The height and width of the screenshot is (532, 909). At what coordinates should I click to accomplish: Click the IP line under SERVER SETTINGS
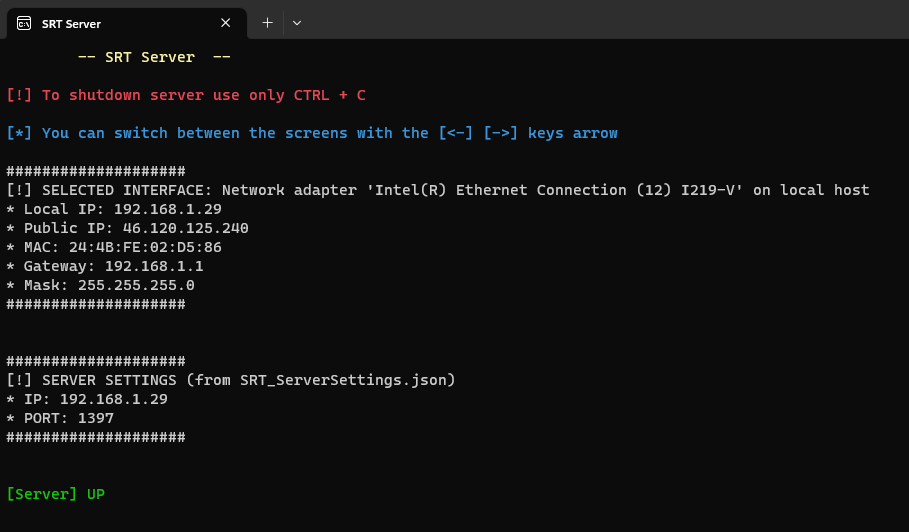click(87, 399)
